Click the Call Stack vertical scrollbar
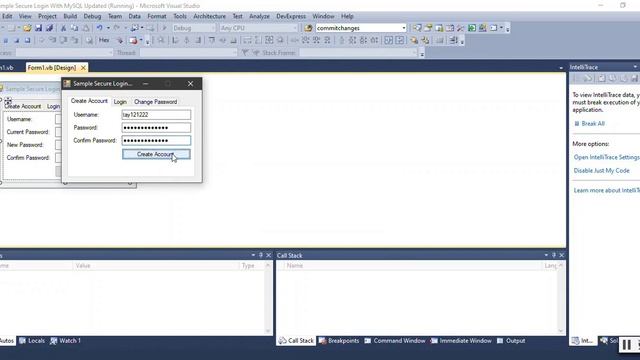Image resolution: width=640 pixels, height=360 pixels. 561,298
